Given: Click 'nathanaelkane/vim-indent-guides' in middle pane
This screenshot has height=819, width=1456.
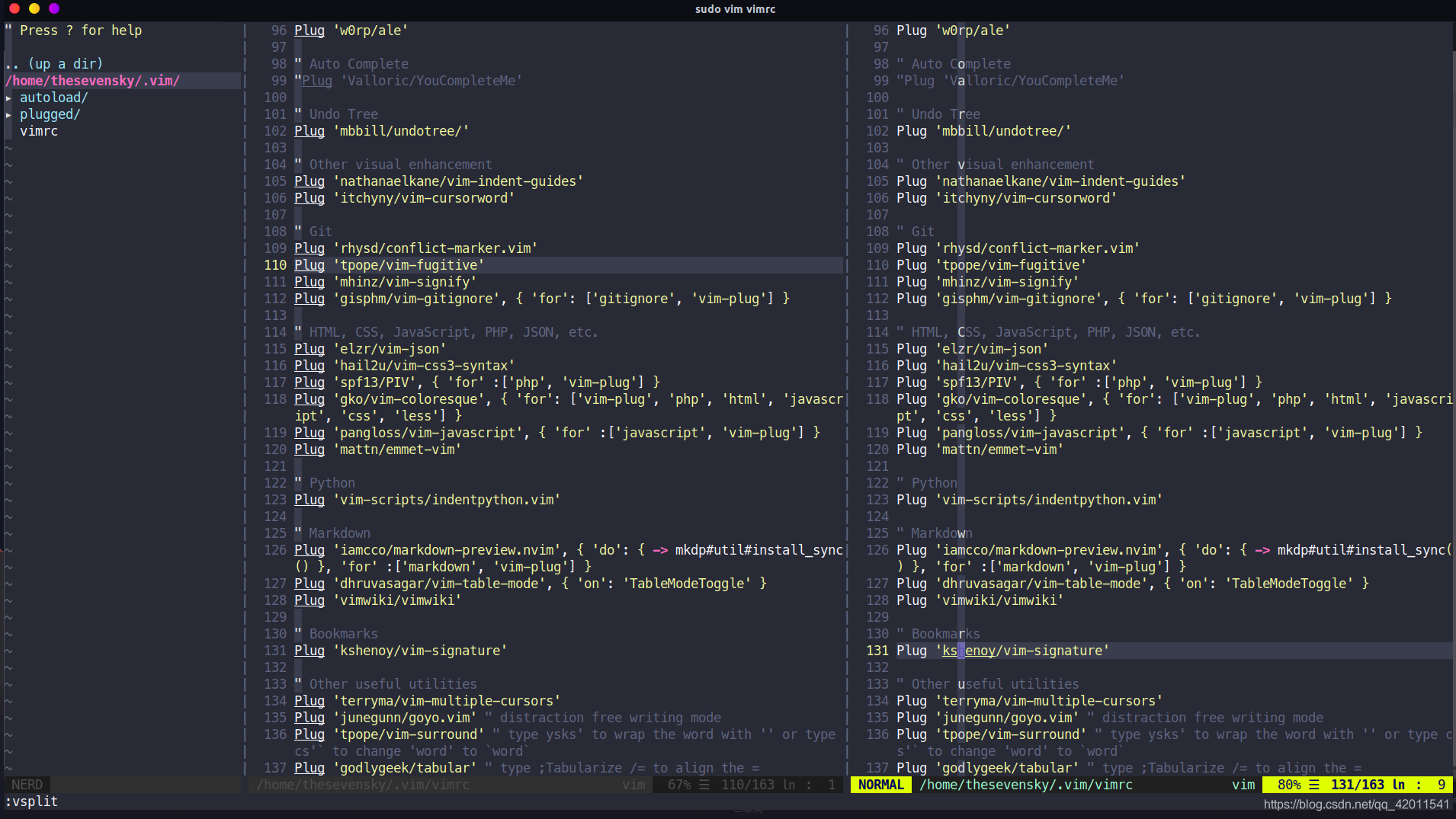Looking at the screenshot, I should [458, 181].
